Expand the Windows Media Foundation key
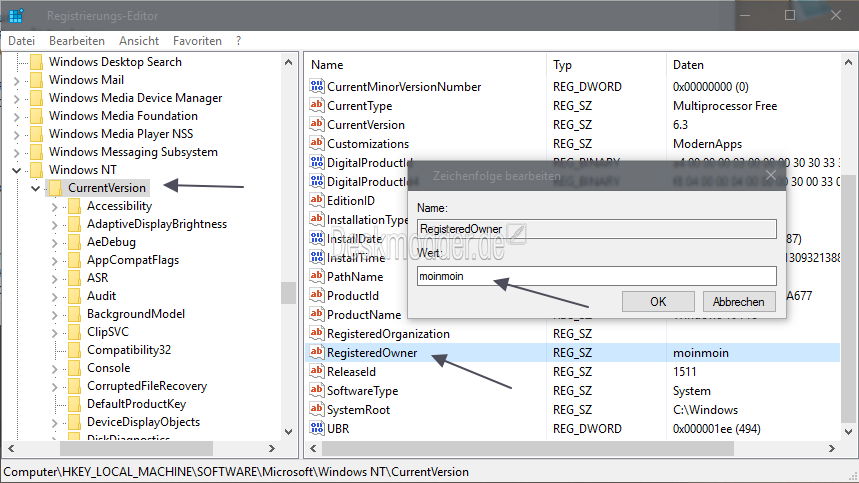This screenshot has width=859, height=483. [x=16, y=117]
